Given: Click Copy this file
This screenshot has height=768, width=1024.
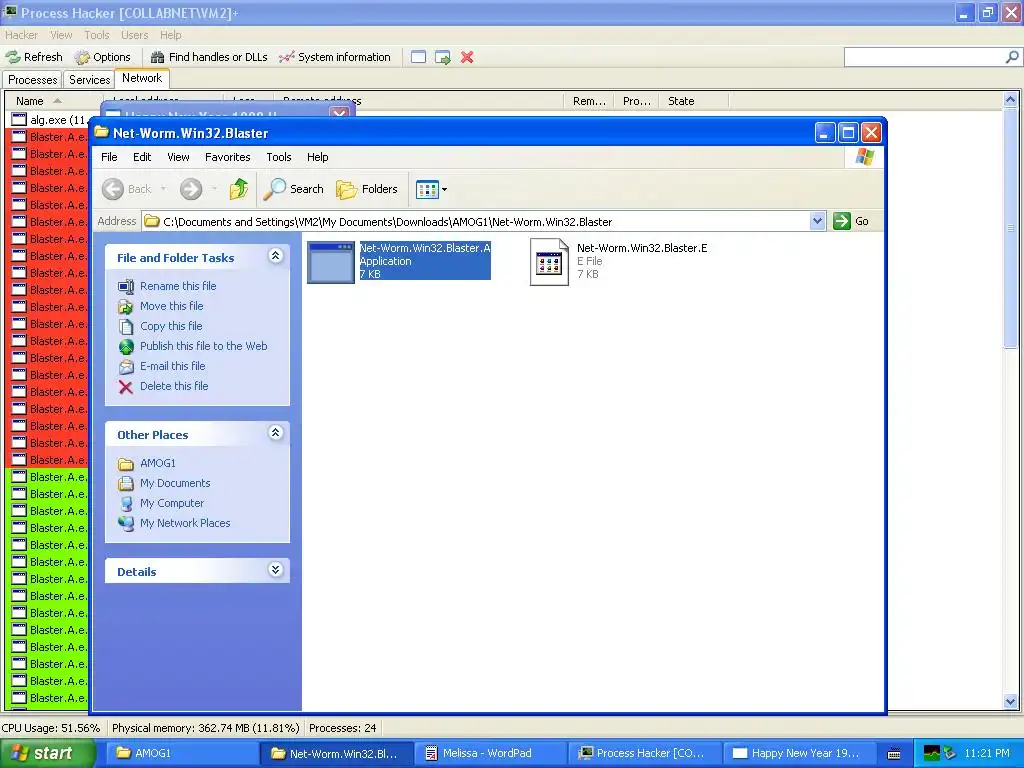Looking at the screenshot, I should click(171, 327).
